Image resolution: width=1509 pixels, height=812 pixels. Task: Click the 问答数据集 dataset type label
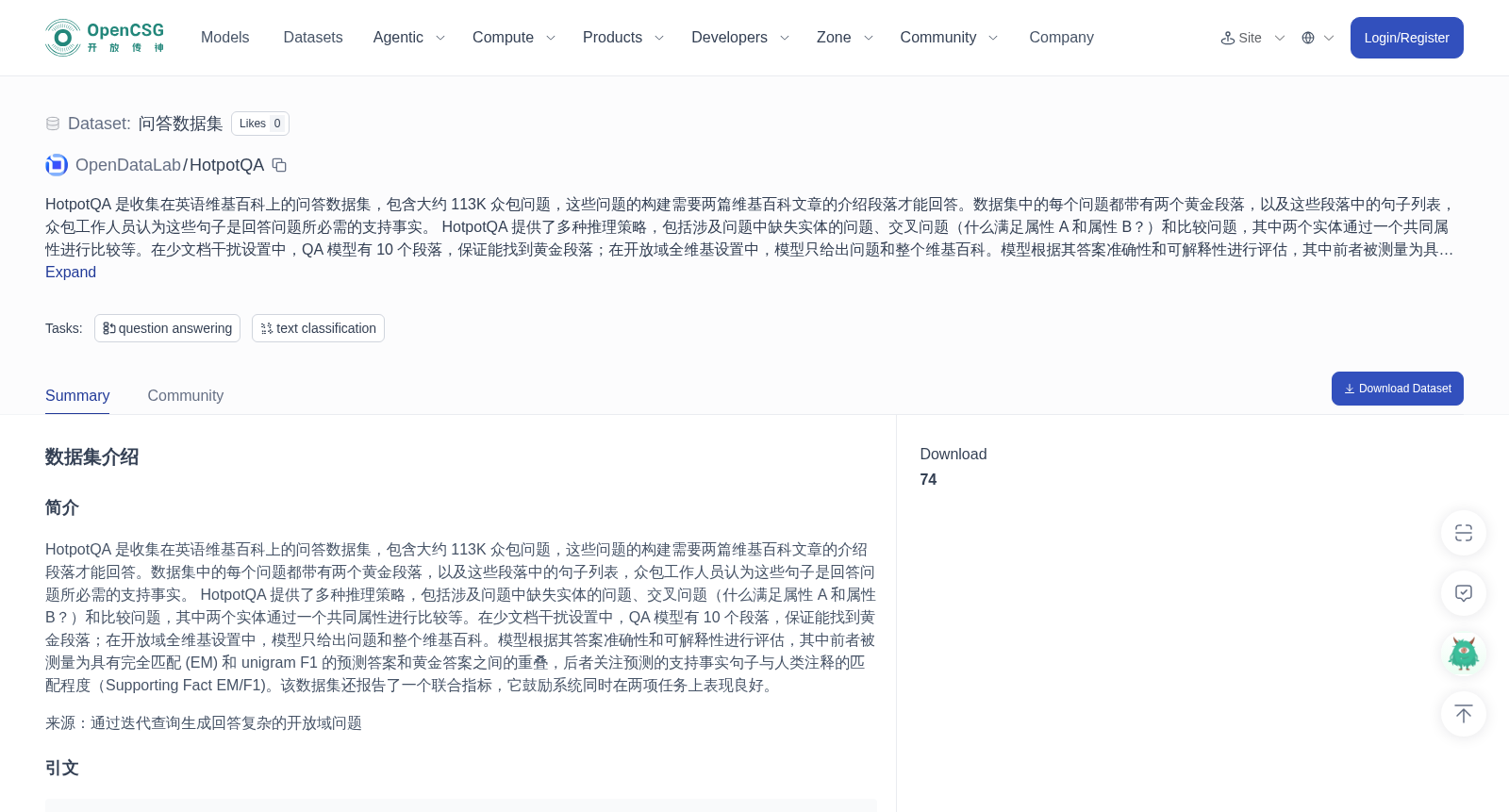(x=180, y=124)
